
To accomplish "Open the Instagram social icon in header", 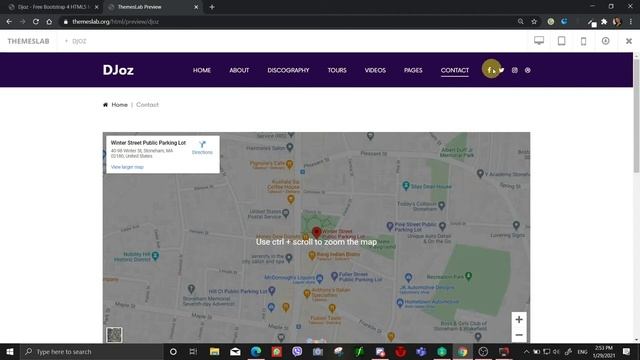I will [515, 70].
